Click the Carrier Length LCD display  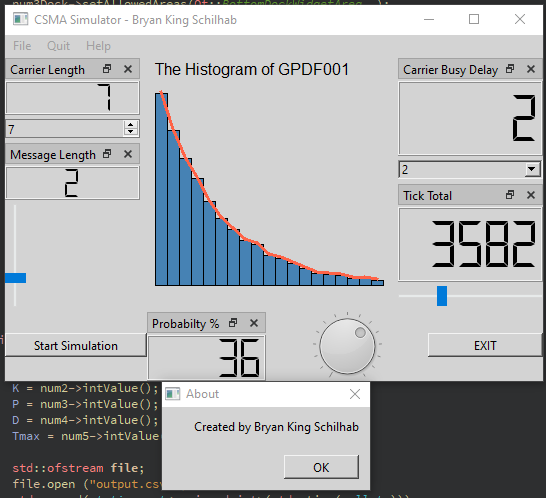[72, 98]
